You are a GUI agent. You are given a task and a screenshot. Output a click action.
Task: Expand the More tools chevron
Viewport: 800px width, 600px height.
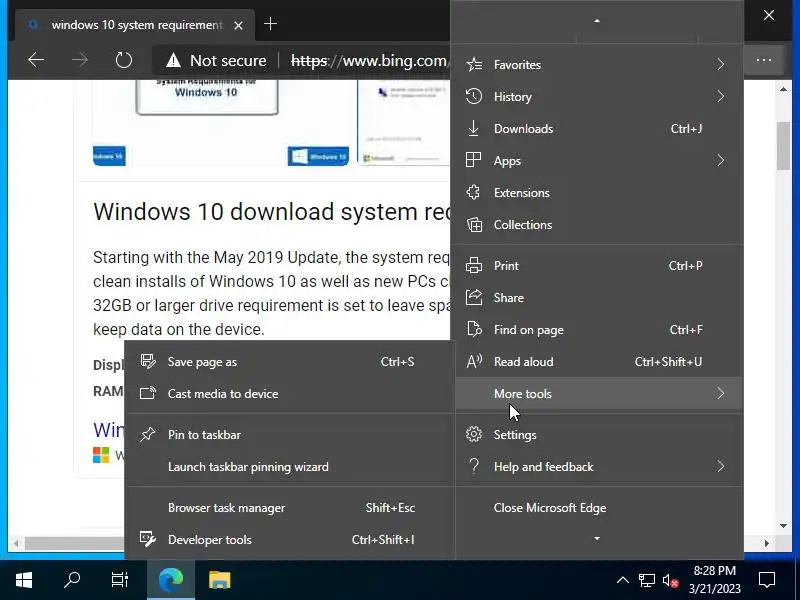720,393
